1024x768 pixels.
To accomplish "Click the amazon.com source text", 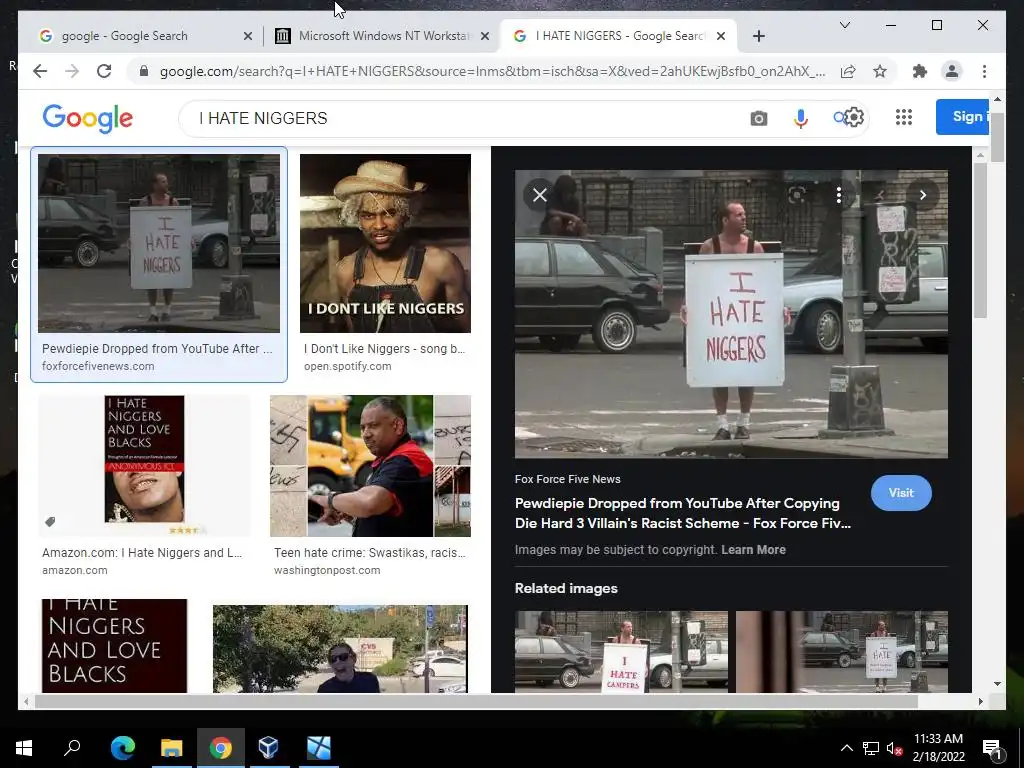I will [x=74, y=570].
